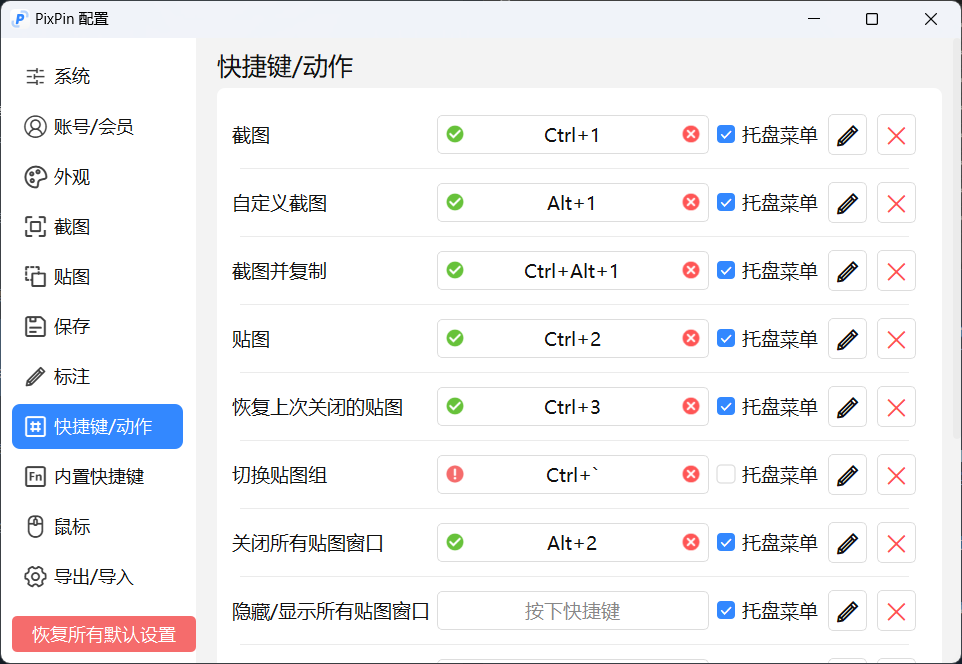Enable 托盘菜单 for 切换贴图组
This screenshot has width=962, height=664.
click(725, 474)
